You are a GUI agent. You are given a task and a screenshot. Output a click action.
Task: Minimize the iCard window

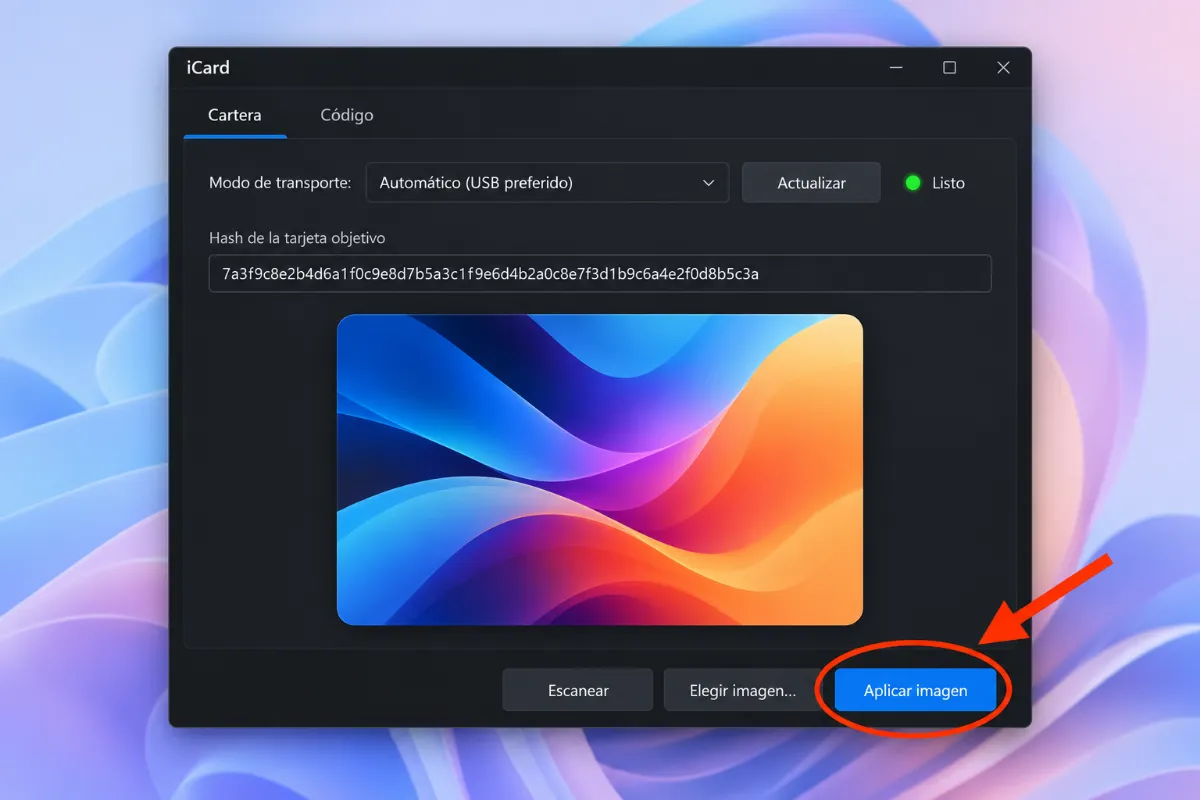[896, 68]
